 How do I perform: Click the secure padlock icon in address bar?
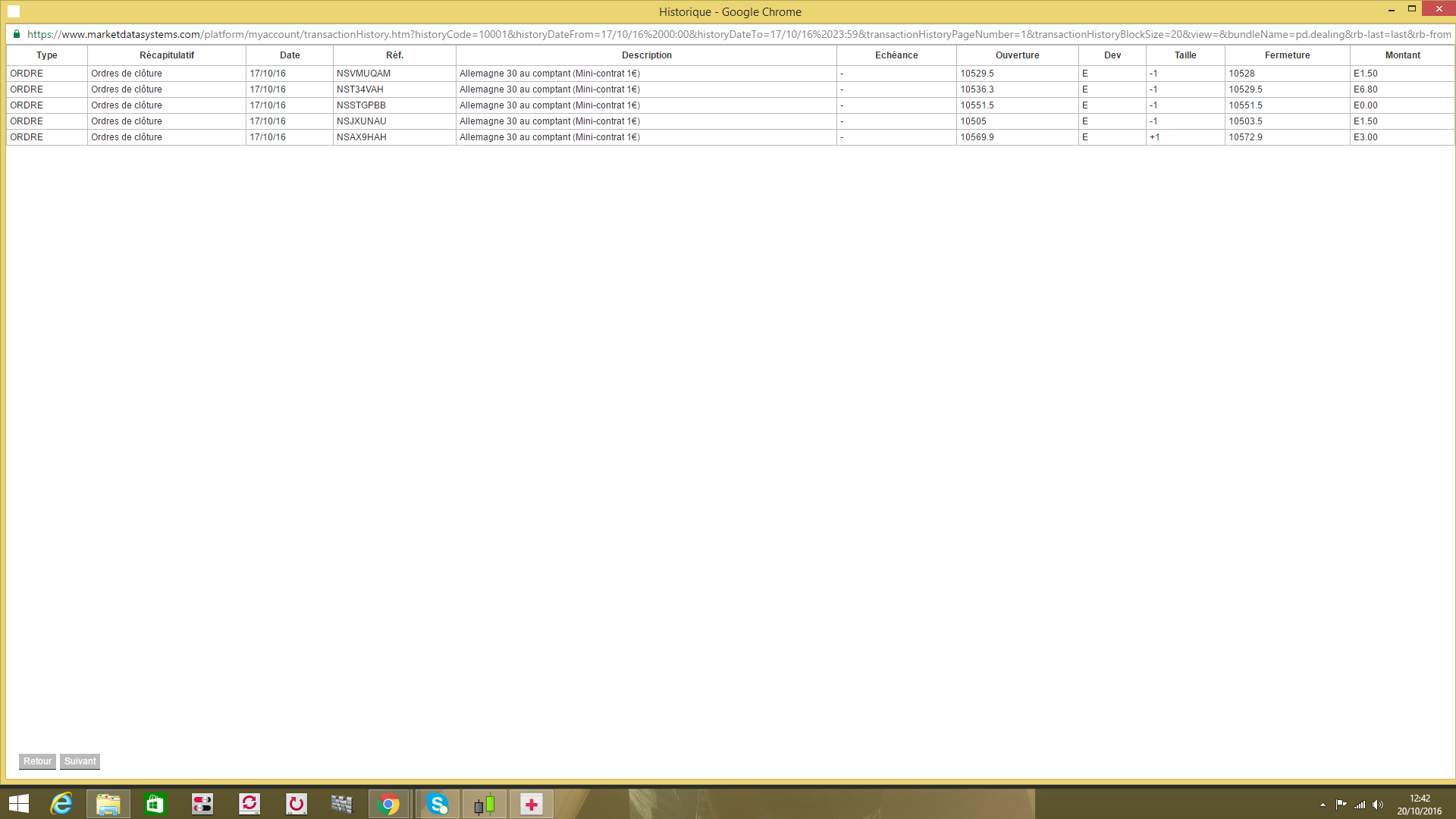point(17,34)
